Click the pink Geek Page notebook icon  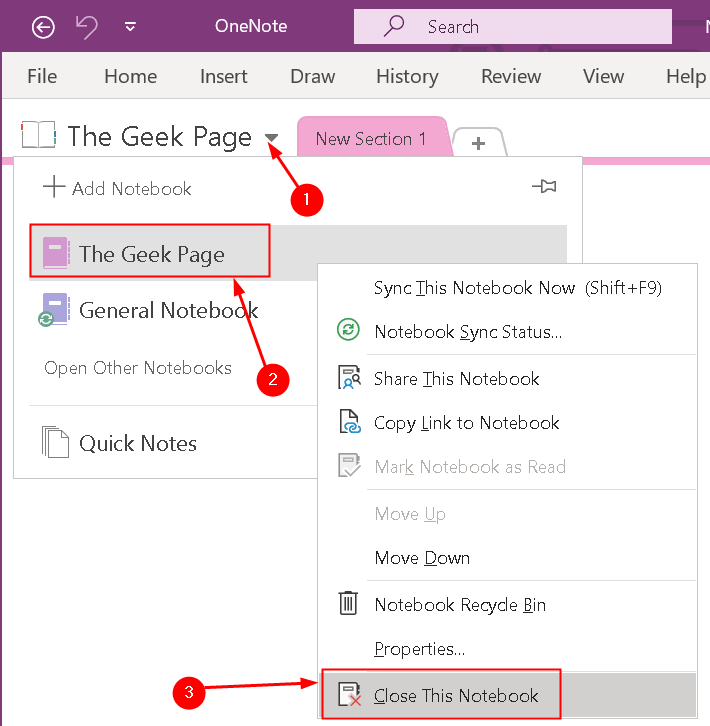[x=56, y=253]
